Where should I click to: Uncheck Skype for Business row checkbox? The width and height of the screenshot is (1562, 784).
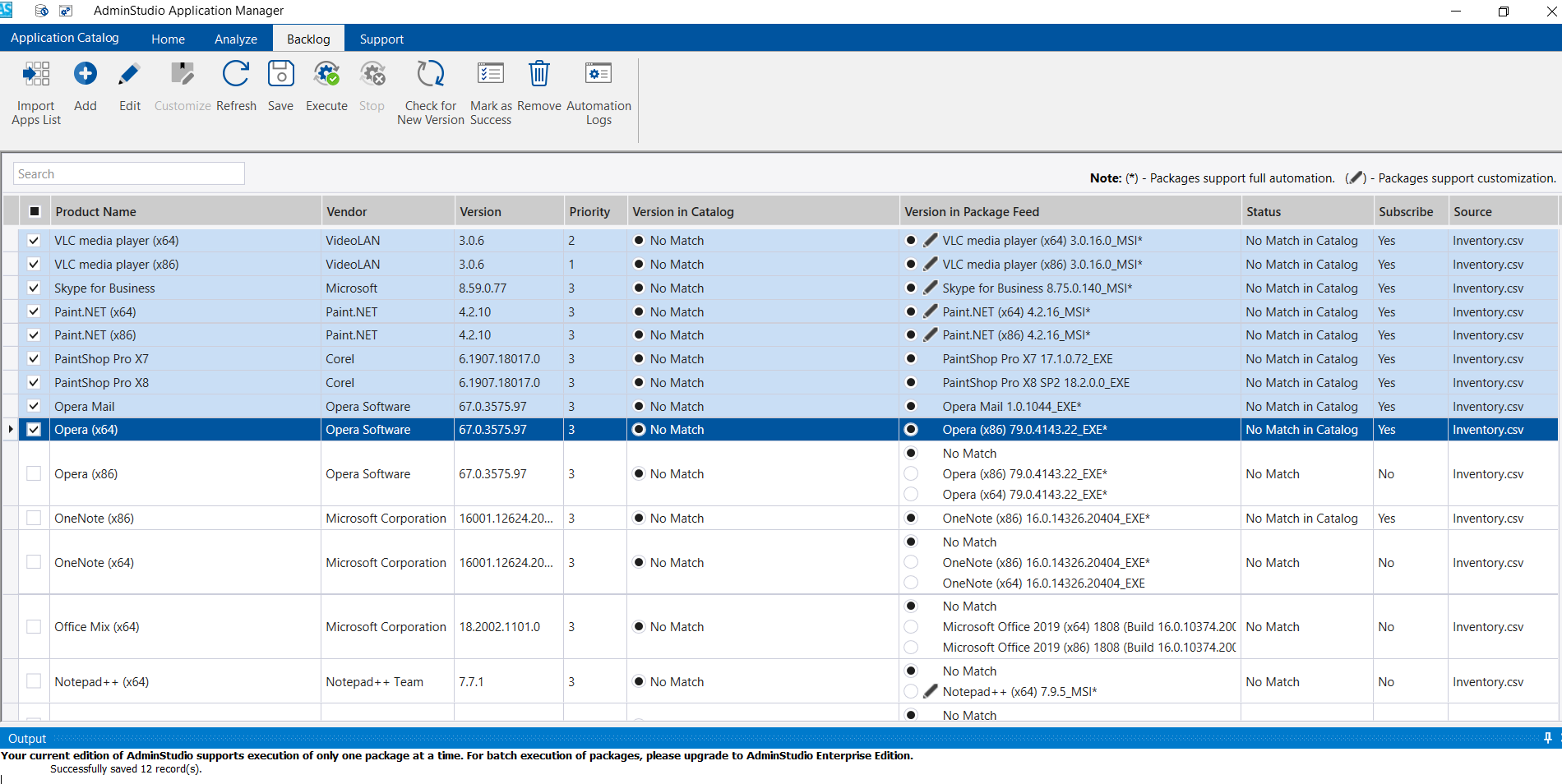tap(34, 288)
